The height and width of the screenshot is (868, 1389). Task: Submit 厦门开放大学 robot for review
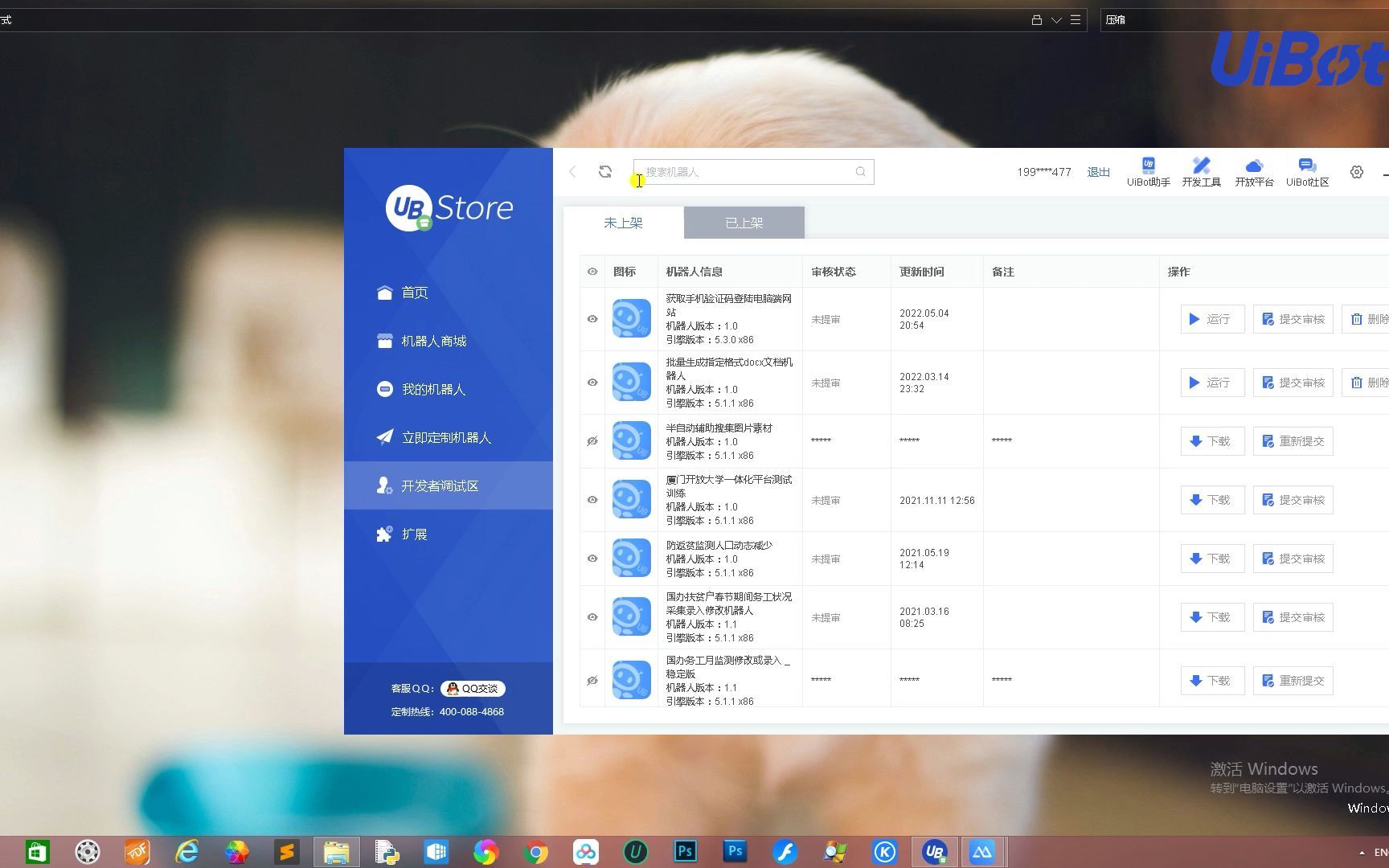(1293, 500)
